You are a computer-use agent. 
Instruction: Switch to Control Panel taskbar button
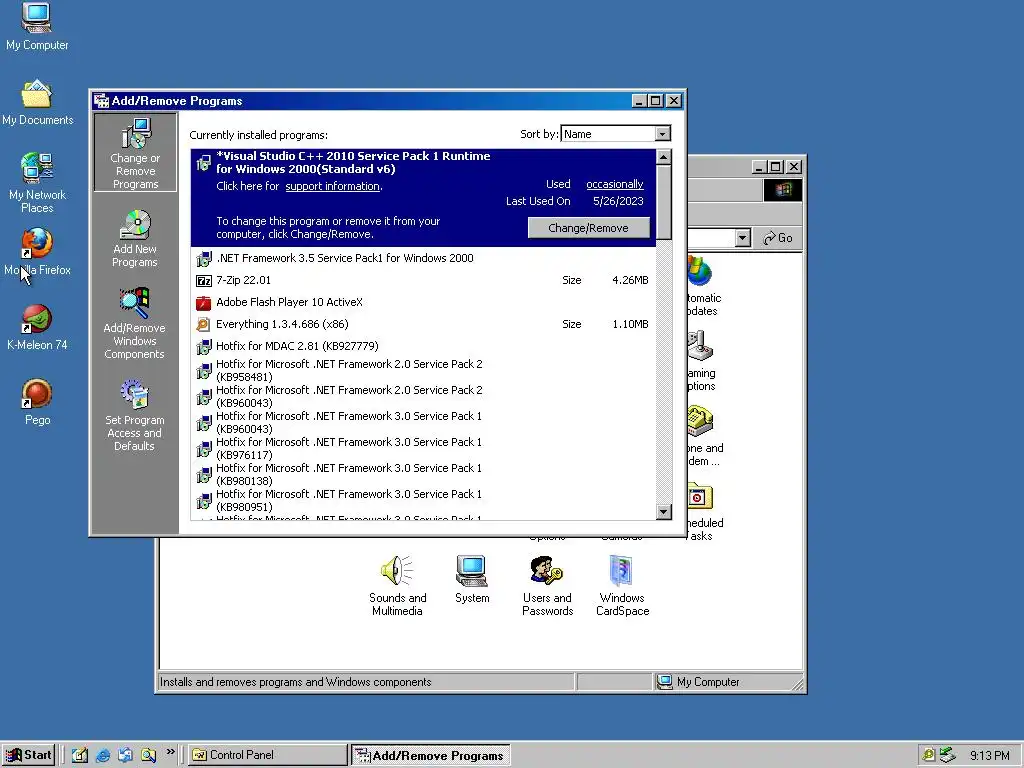268,755
